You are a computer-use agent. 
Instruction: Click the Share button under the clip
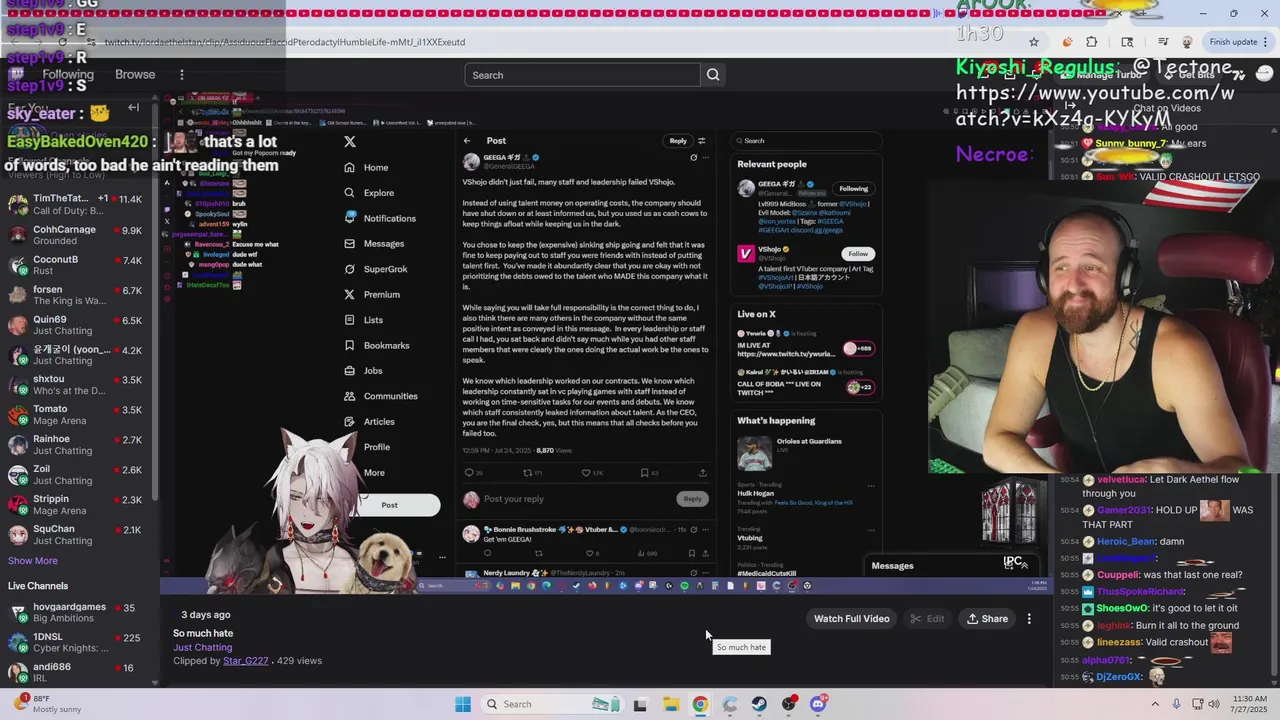(987, 619)
